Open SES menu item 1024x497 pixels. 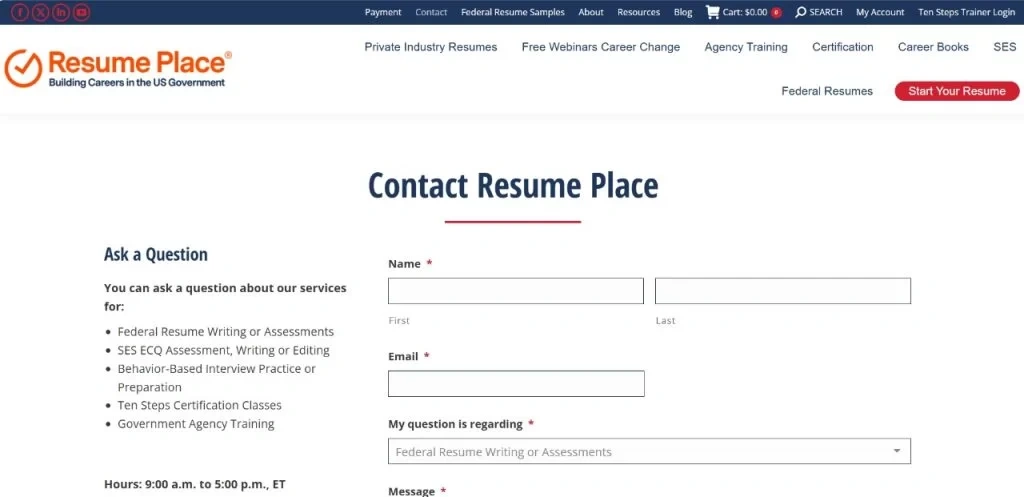(x=1005, y=47)
